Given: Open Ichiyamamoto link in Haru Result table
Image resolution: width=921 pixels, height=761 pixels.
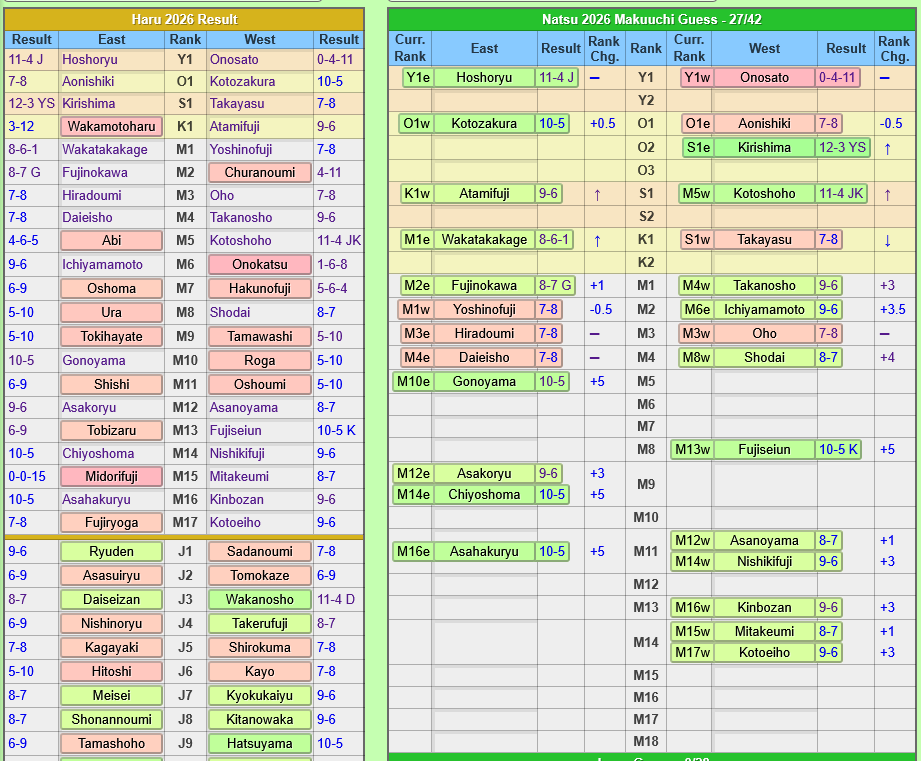Looking at the screenshot, I should tap(102, 265).
